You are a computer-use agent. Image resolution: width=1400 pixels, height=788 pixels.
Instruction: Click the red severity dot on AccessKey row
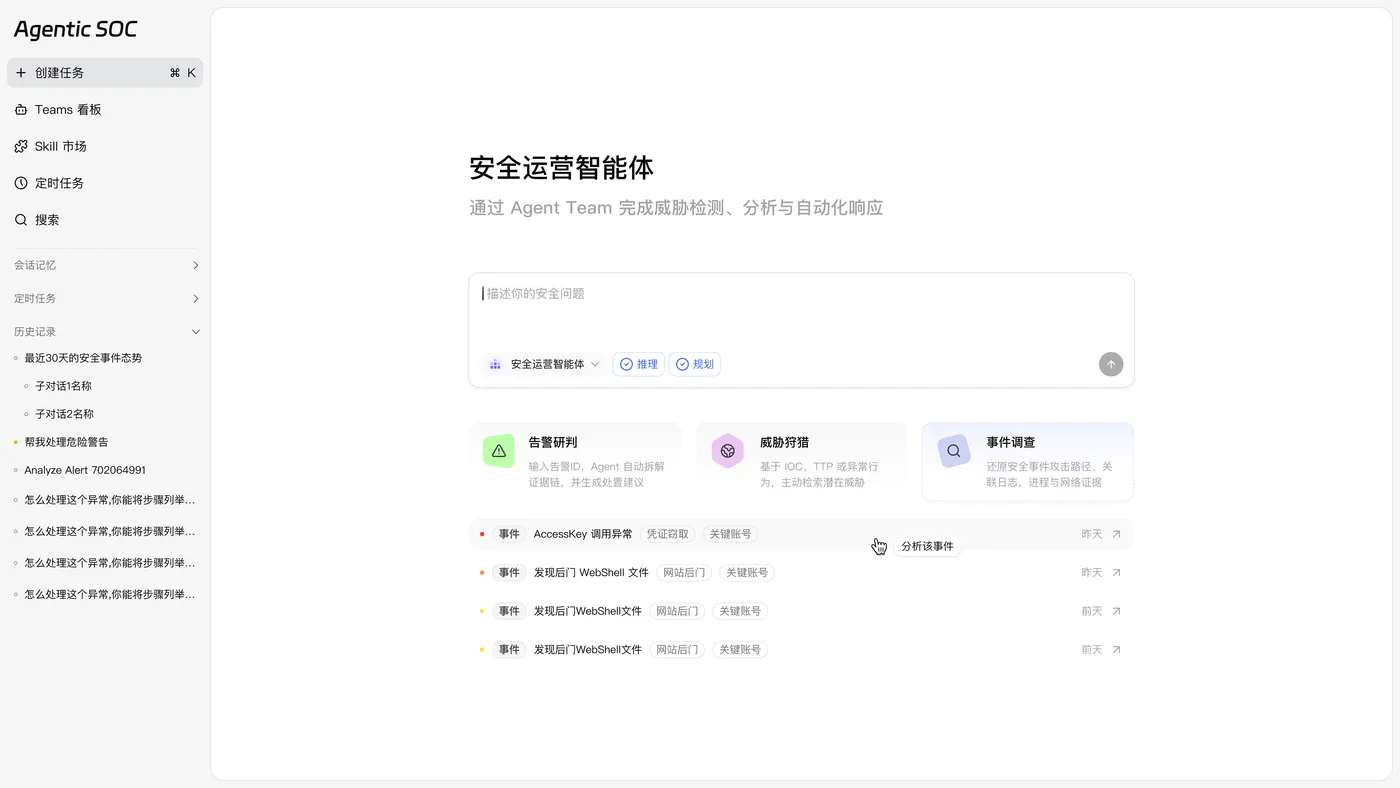click(x=482, y=534)
